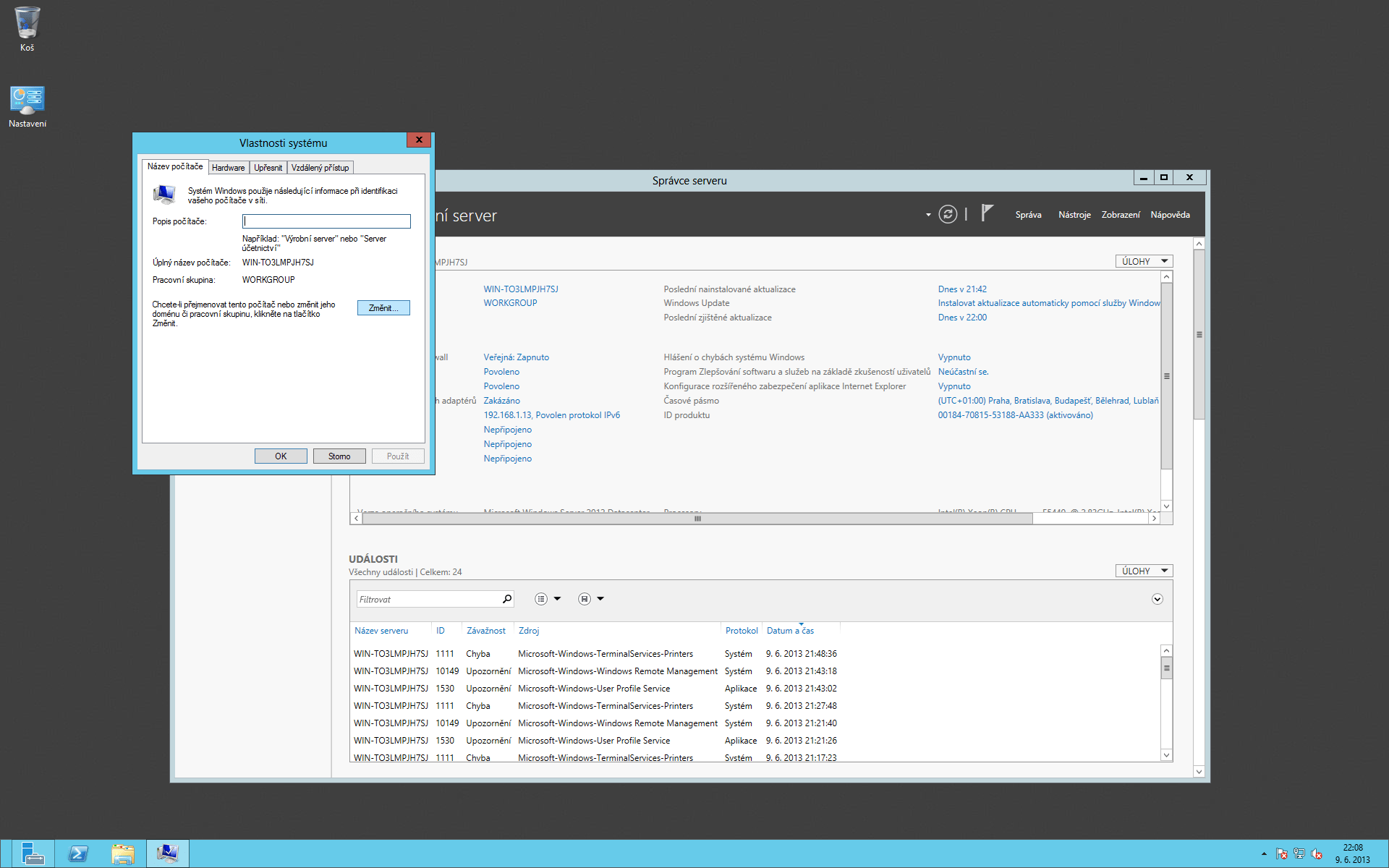
Task: Open the notifications flag icon
Action: (987, 213)
